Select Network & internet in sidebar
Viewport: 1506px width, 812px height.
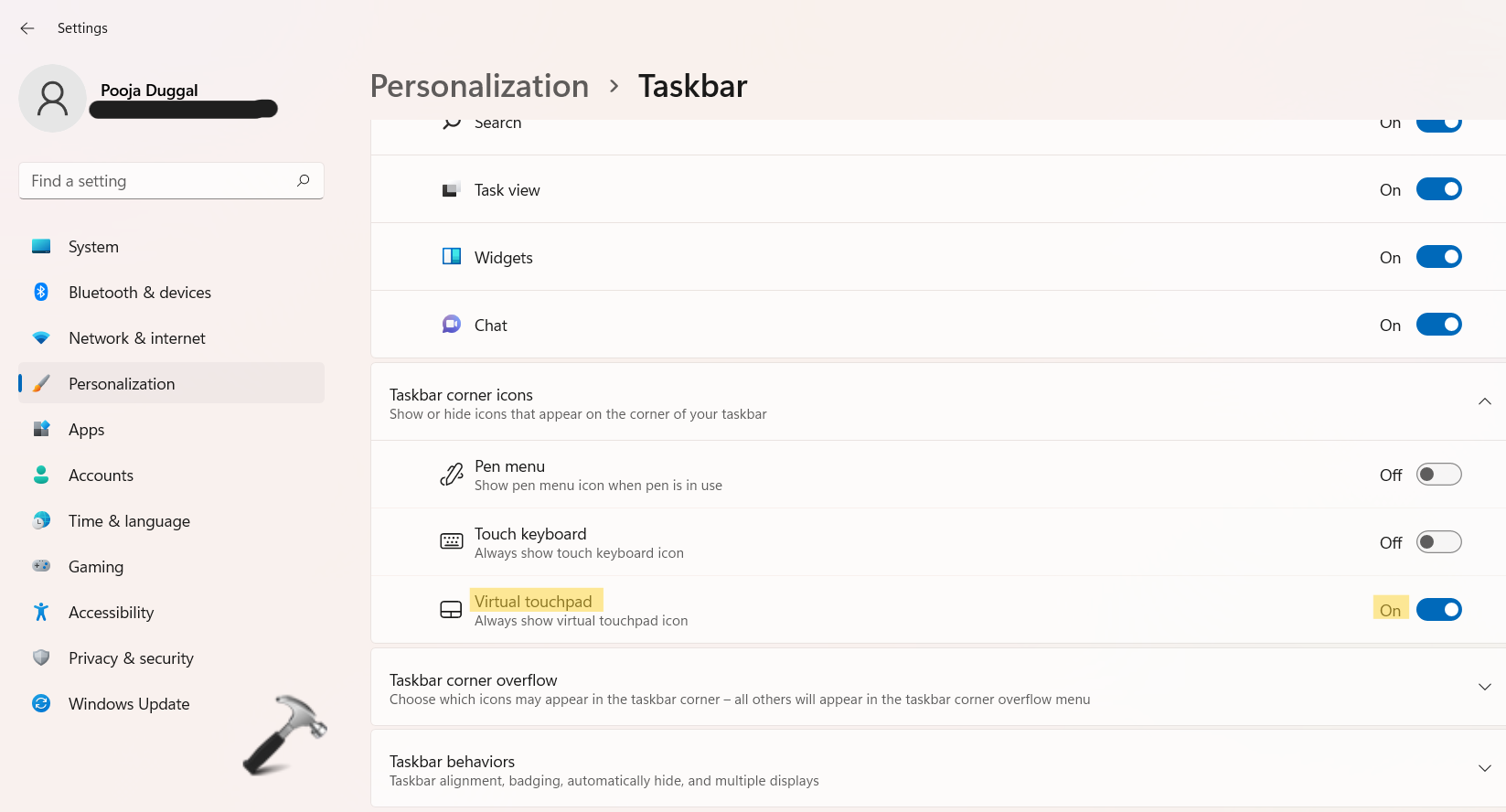tap(137, 338)
